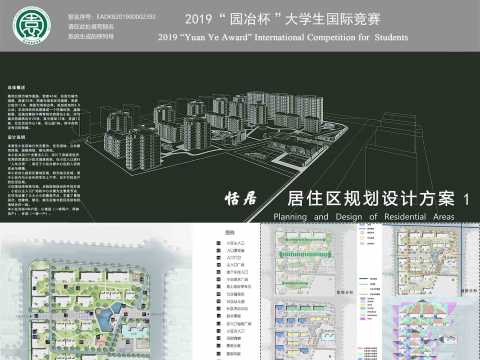
Task: Select the title "2019 园冶杯 大学生国际竞赛"
Action: [282, 19]
